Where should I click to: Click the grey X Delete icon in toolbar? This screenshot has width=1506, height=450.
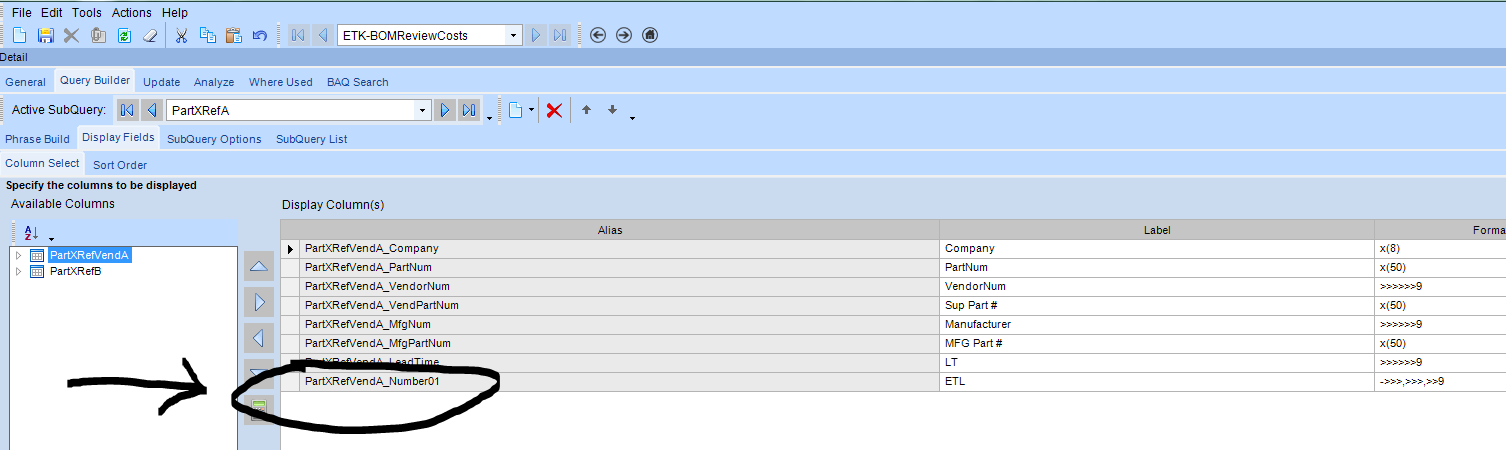(71, 35)
